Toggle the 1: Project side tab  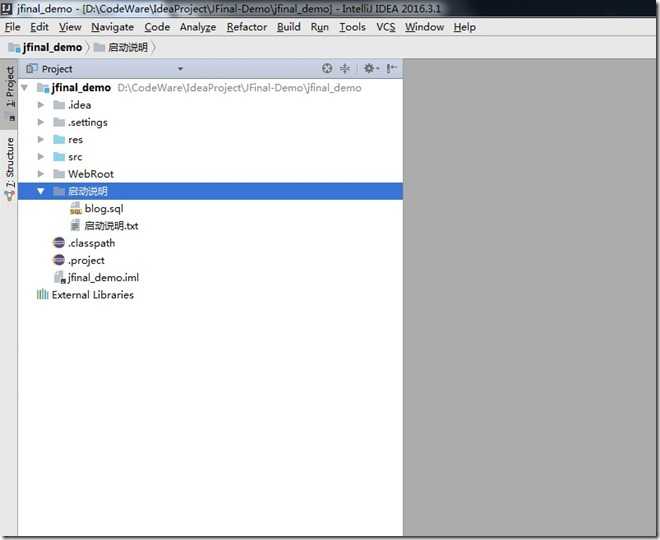[9, 93]
